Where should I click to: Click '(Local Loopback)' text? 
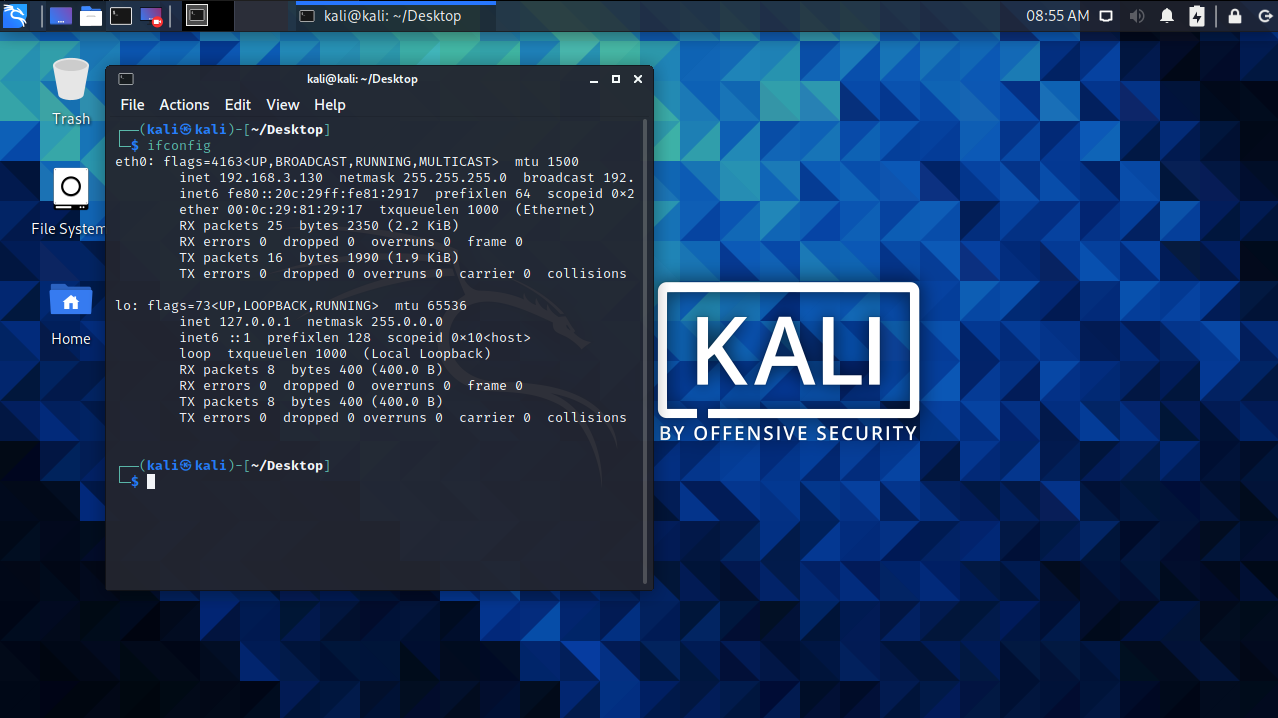427,354
